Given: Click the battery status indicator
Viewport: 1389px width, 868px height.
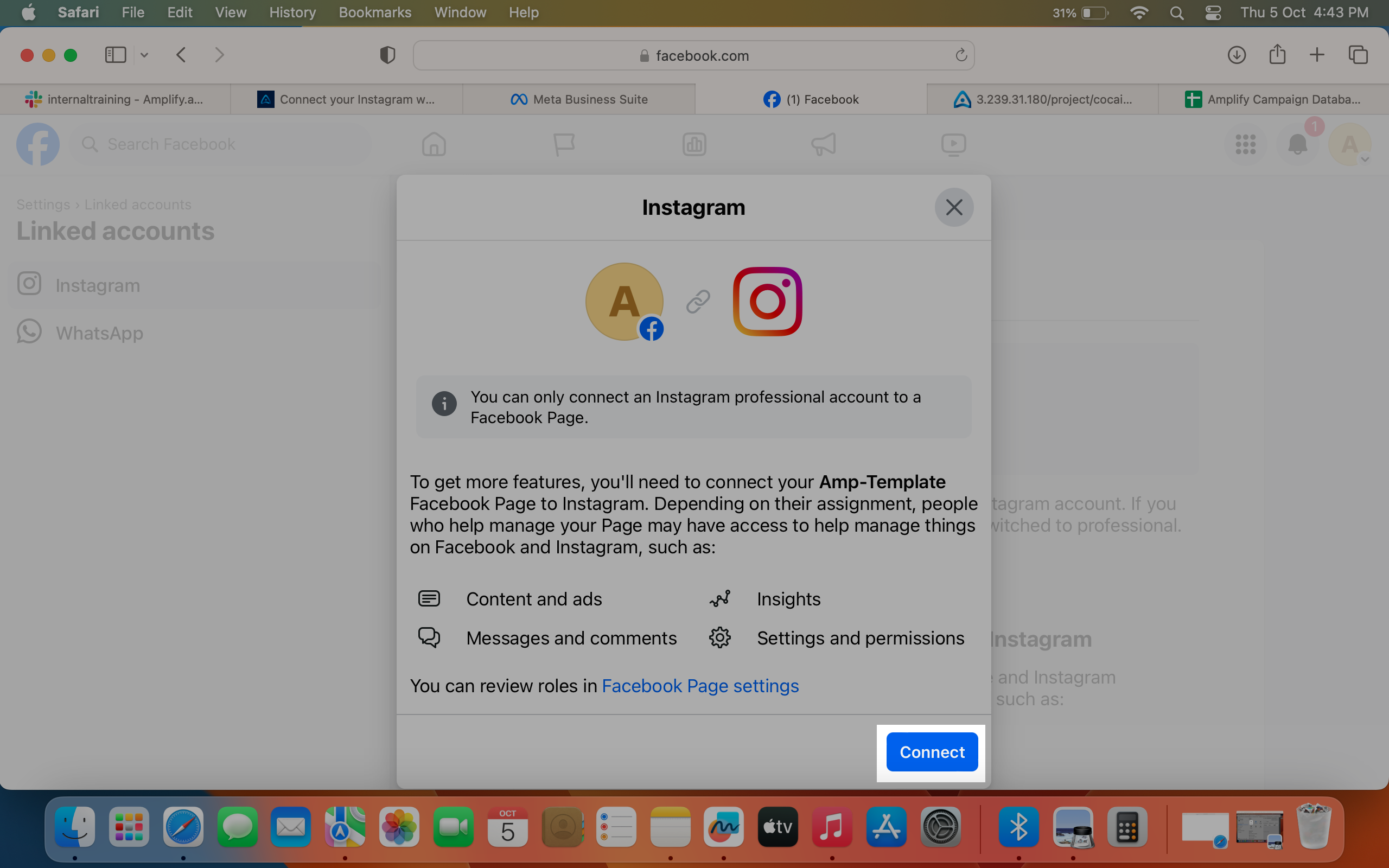Looking at the screenshot, I should click(x=1080, y=12).
